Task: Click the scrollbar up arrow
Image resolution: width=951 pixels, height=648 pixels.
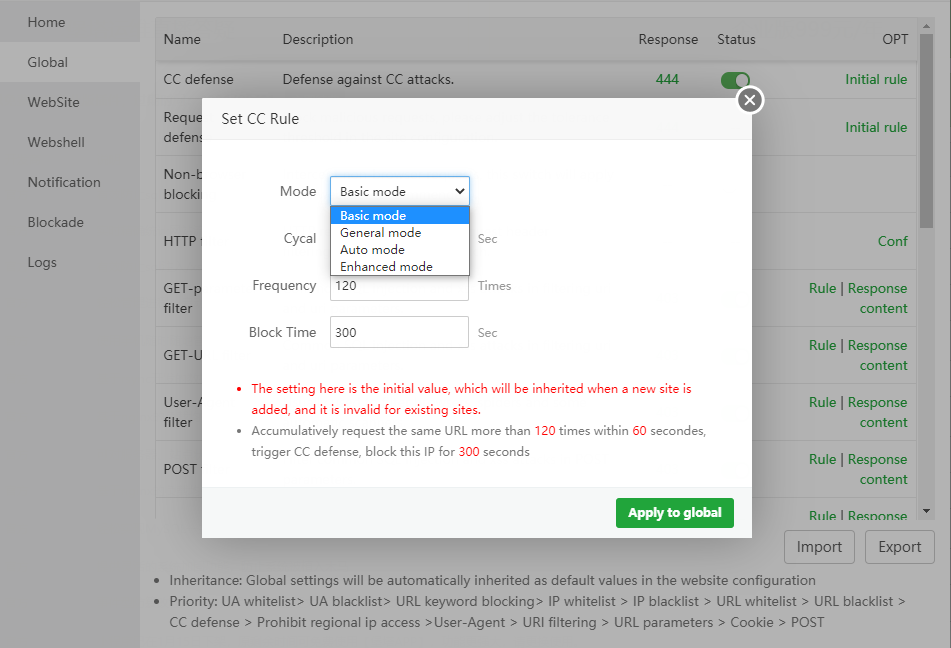Action: [926, 25]
